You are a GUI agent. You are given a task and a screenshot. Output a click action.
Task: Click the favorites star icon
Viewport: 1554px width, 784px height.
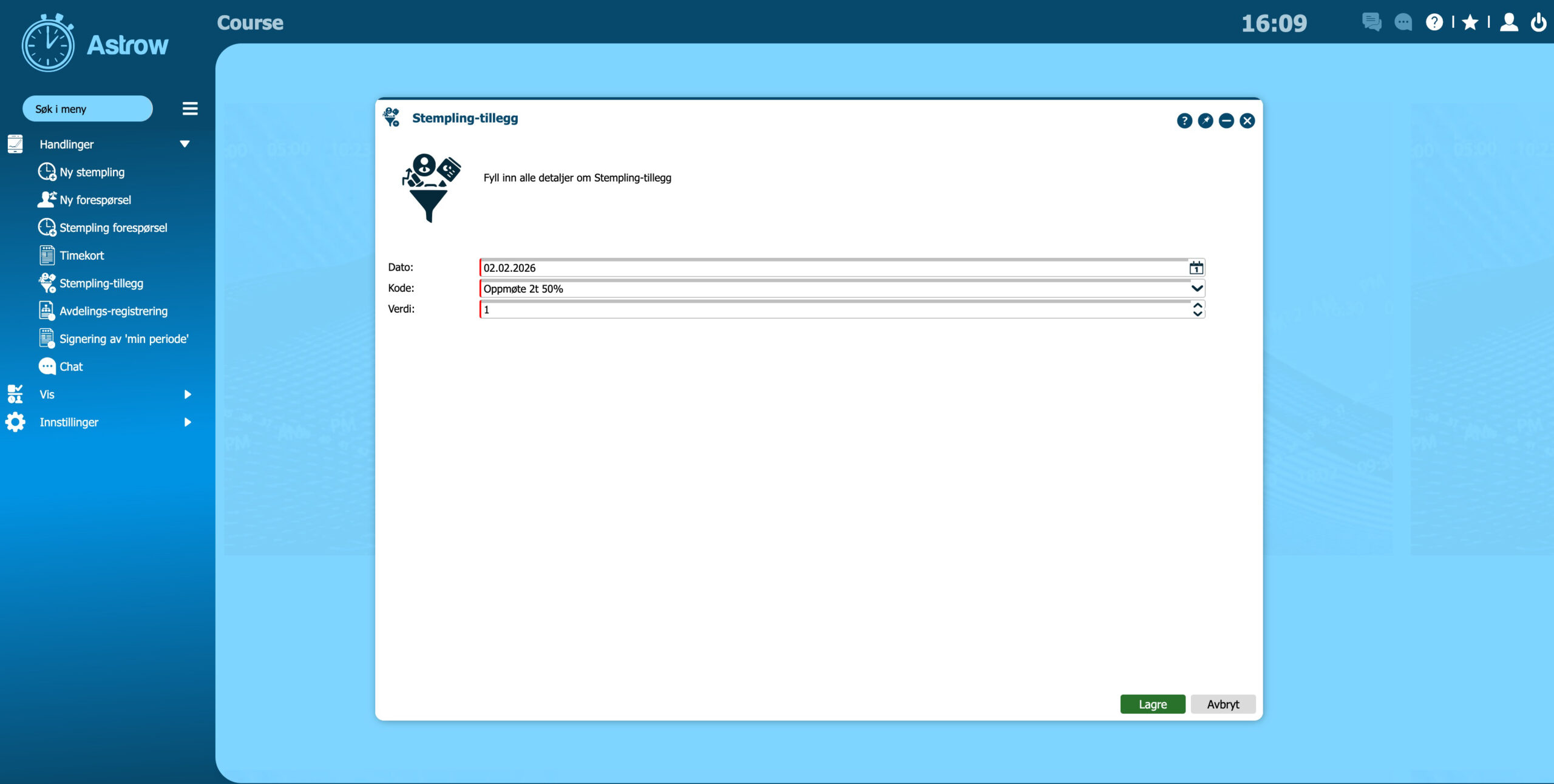1470,22
